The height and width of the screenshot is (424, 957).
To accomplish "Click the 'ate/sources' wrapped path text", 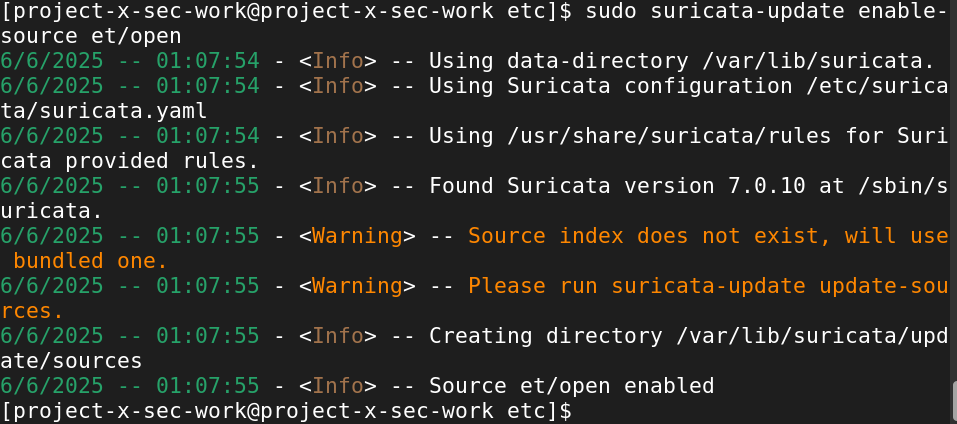I will click(71, 361).
